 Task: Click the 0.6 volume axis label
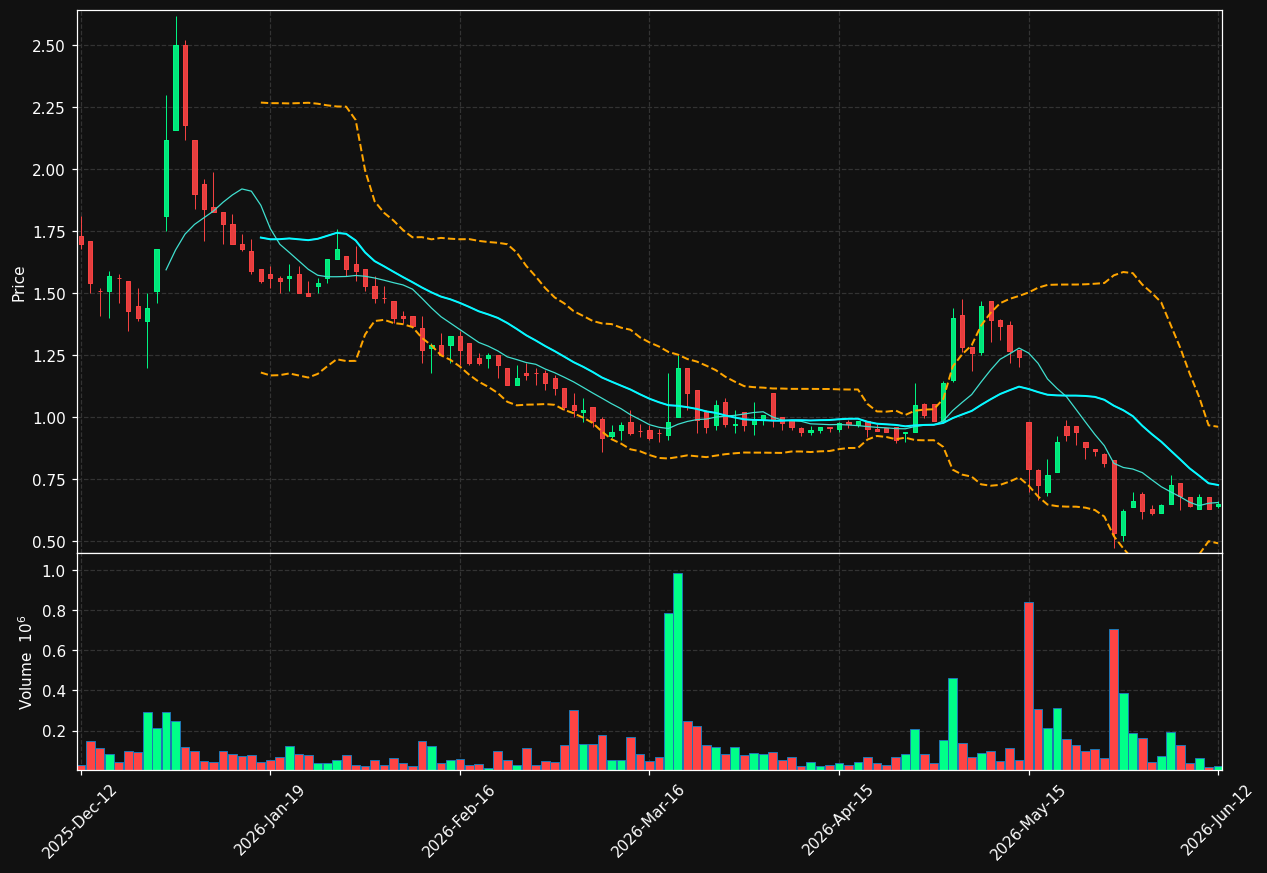click(x=54, y=651)
